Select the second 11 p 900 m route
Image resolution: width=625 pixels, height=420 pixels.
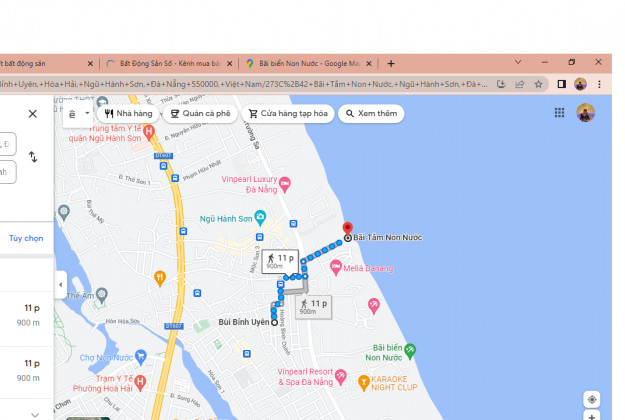click(x=27, y=371)
